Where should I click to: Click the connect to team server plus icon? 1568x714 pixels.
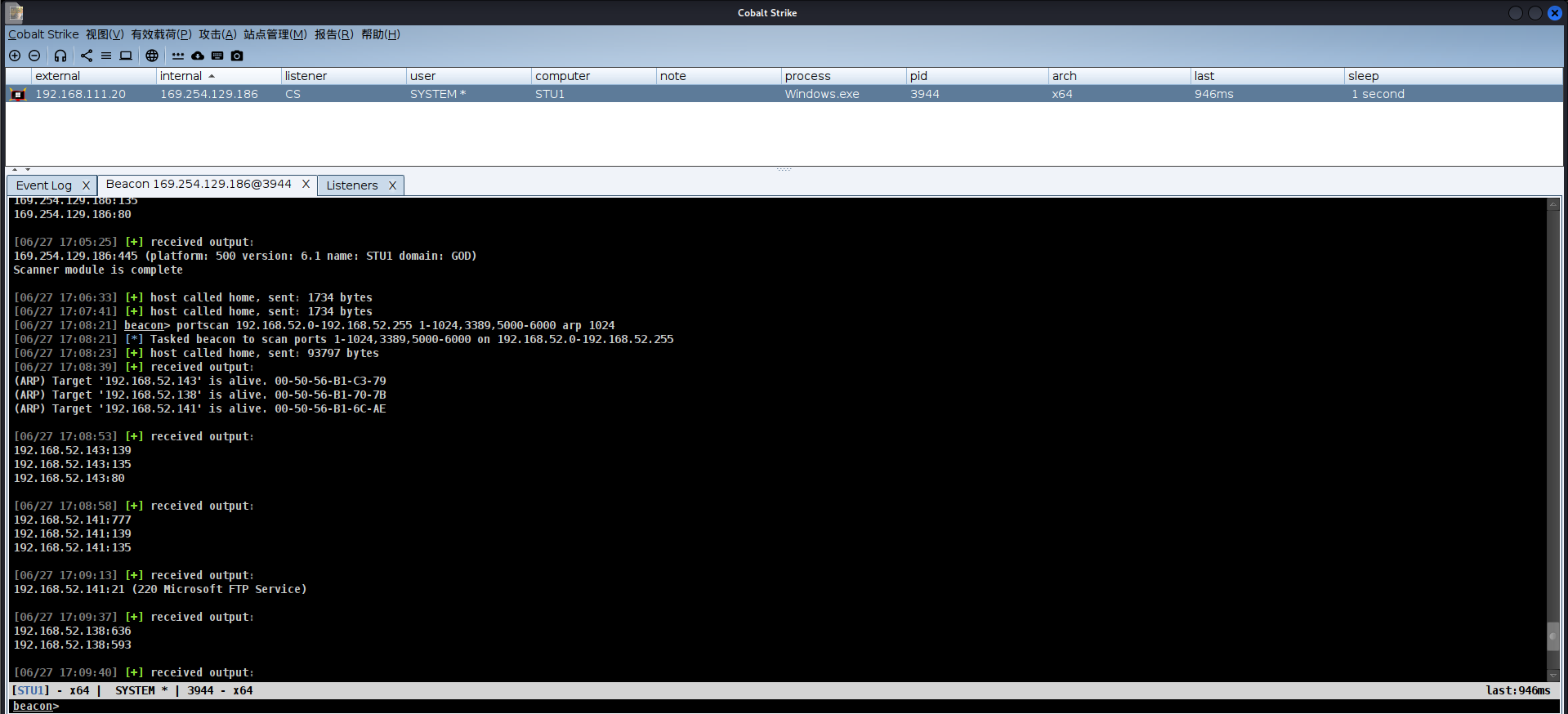(x=15, y=56)
